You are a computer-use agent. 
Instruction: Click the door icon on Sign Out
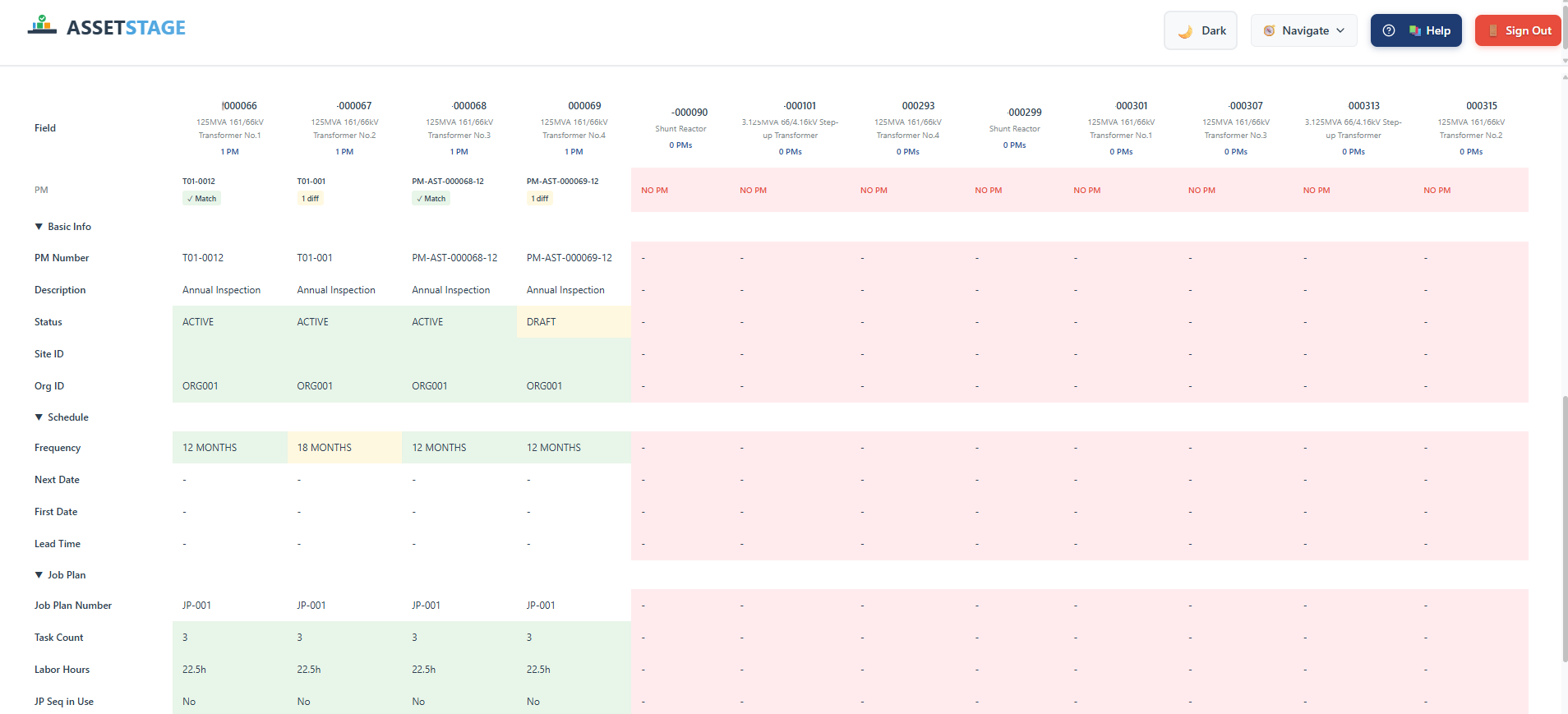[1492, 31]
